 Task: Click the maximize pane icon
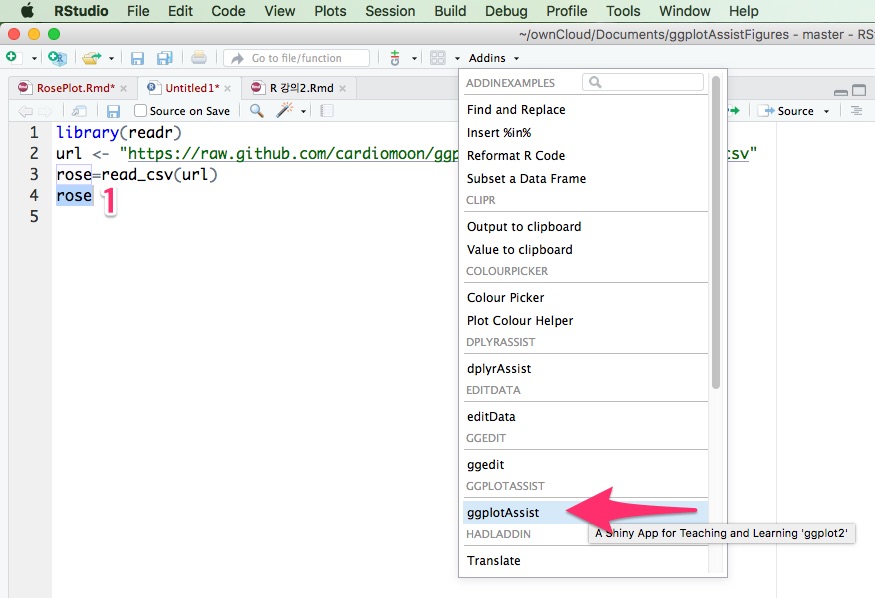[x=859, y=90]
